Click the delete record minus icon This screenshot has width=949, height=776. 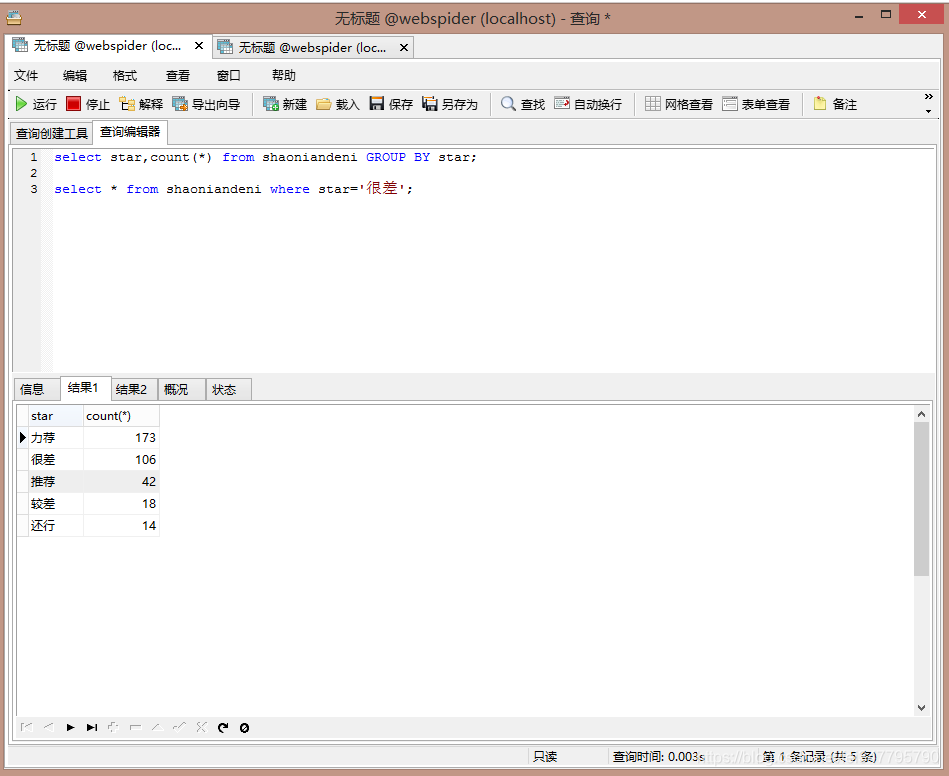click(136, 727)
